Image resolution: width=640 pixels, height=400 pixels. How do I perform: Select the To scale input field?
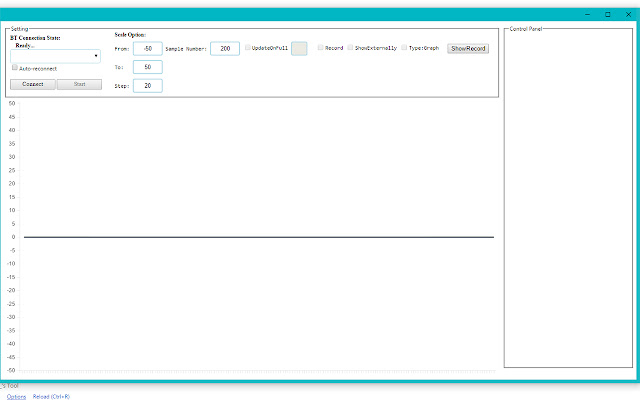click(148, 67)
